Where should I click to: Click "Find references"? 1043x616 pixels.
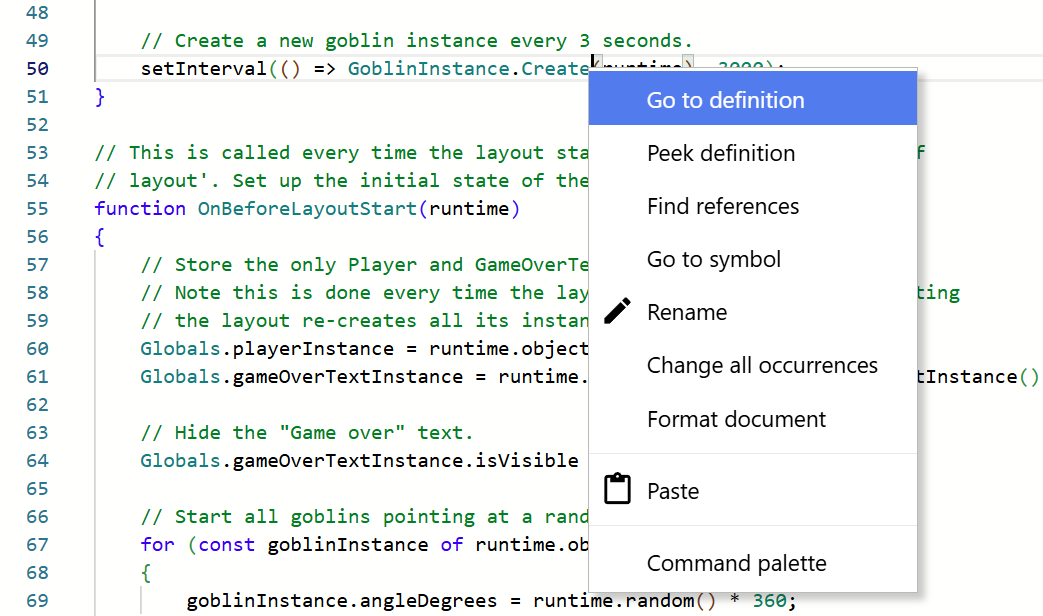tap(722, 206)
